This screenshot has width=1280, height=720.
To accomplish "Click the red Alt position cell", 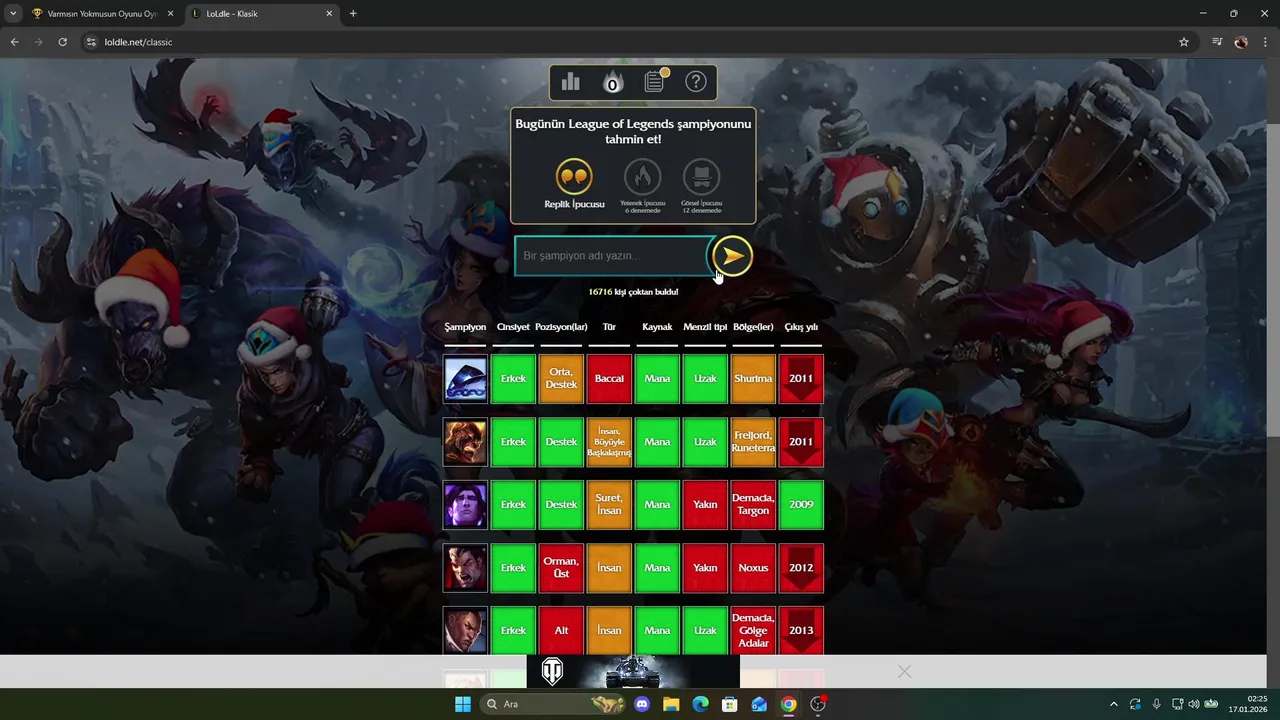I will (561, 631).
